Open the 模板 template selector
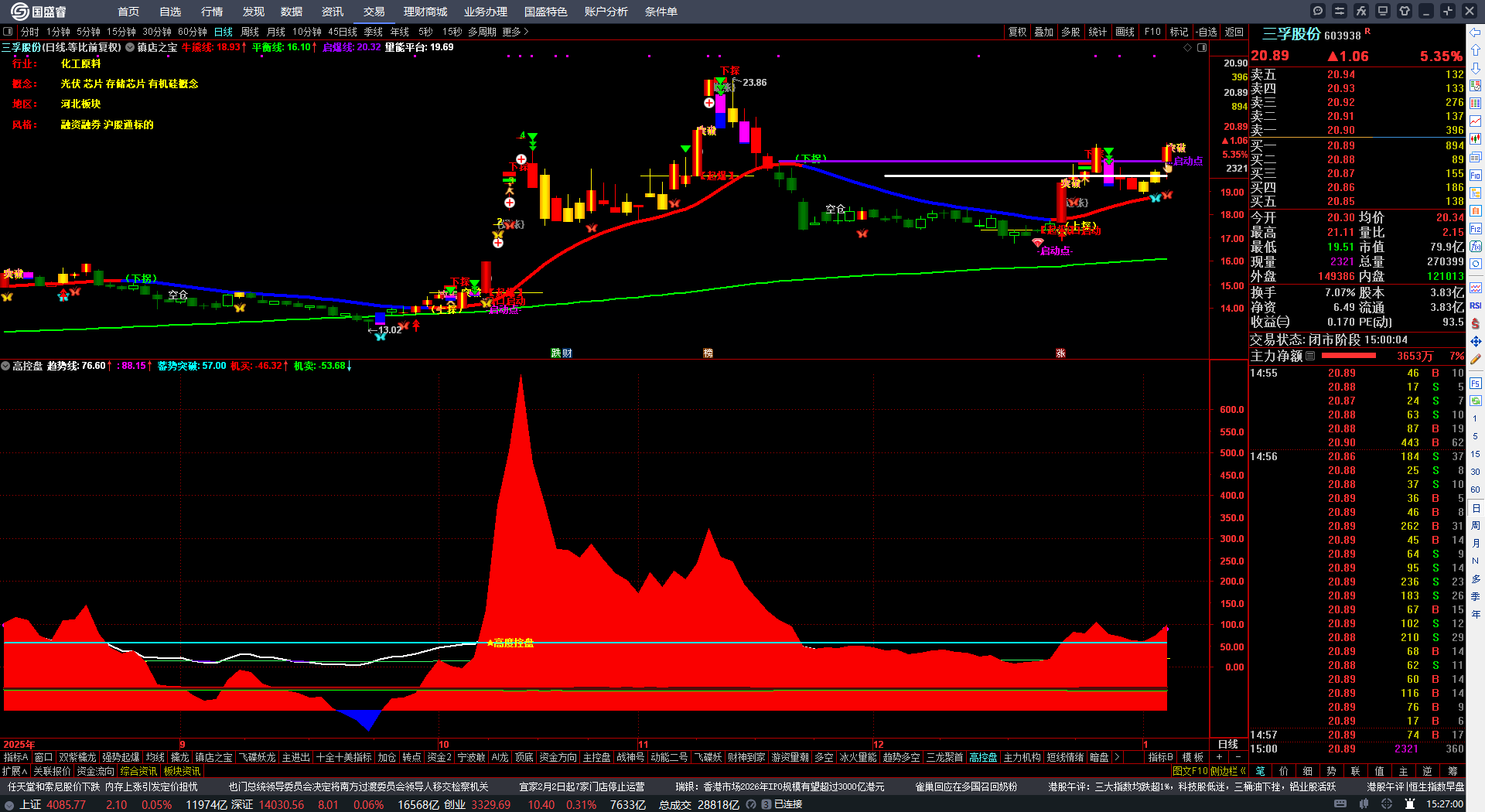 [x=1193, y=757]
